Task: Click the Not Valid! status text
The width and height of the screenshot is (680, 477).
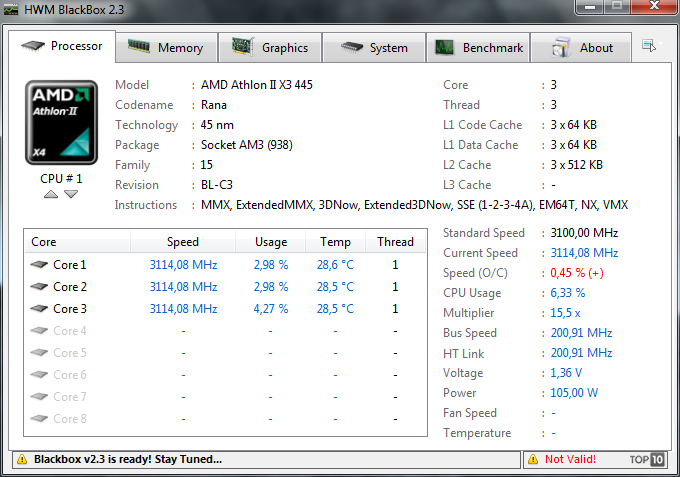Action: [570, 459]
